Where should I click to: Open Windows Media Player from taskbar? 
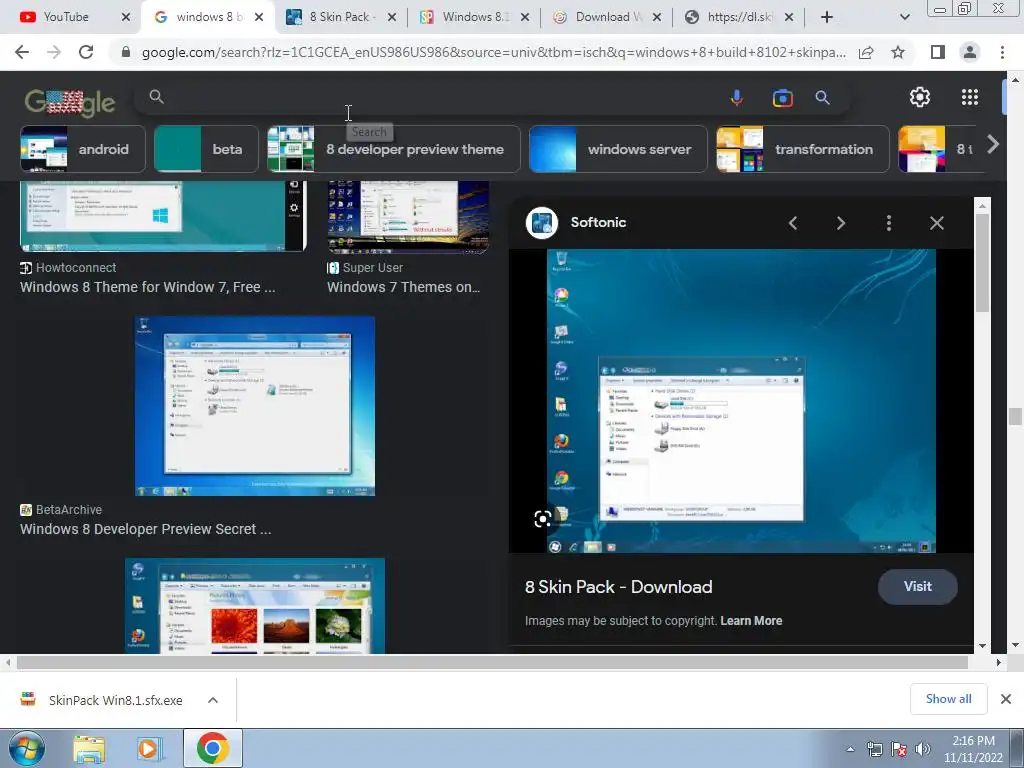(148, 748)
